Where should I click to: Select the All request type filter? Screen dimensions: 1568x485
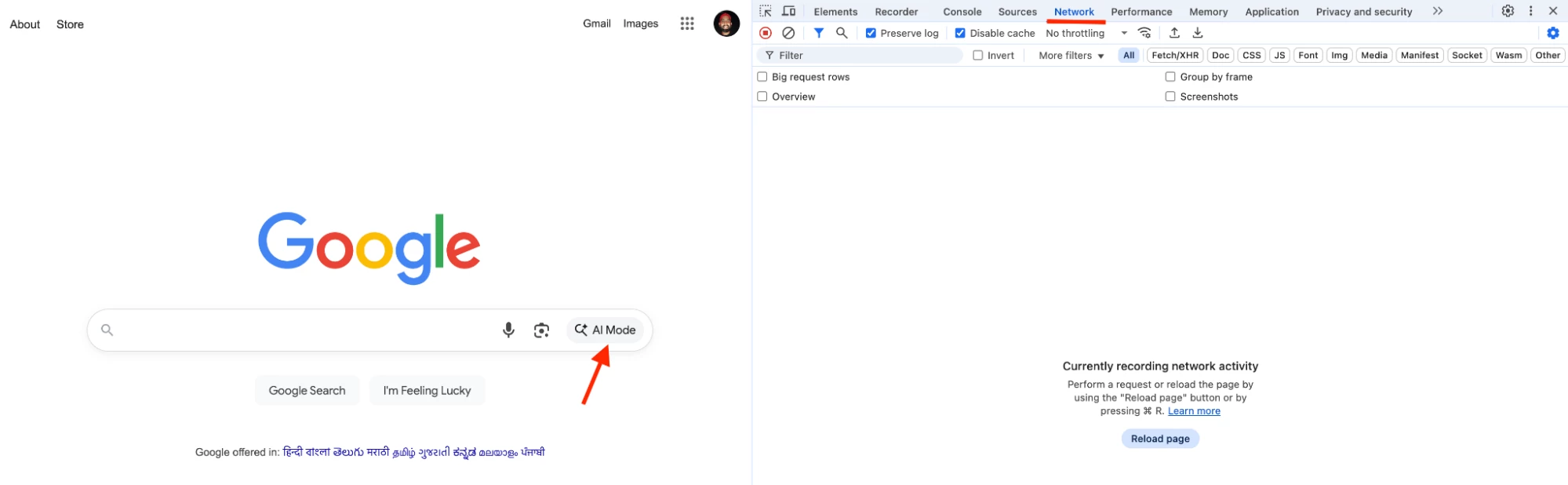point(1129,55)
